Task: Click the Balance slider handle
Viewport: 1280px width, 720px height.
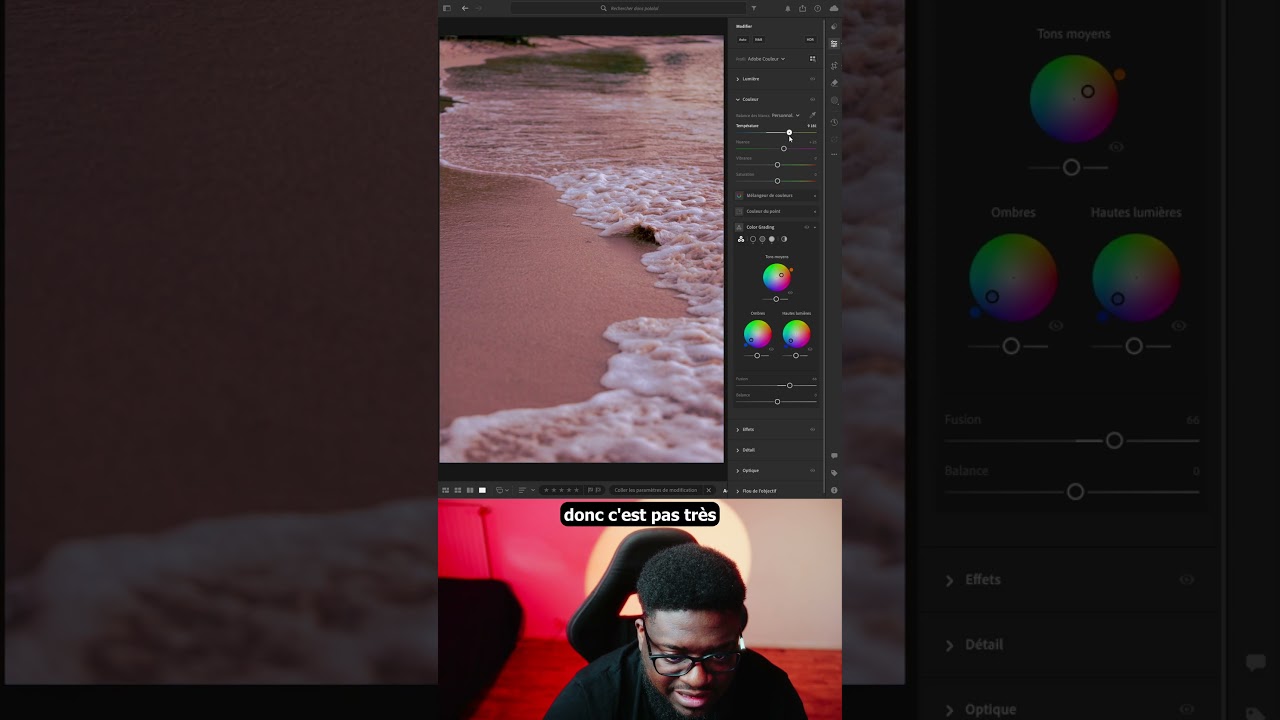Action: tap(777, 401)
